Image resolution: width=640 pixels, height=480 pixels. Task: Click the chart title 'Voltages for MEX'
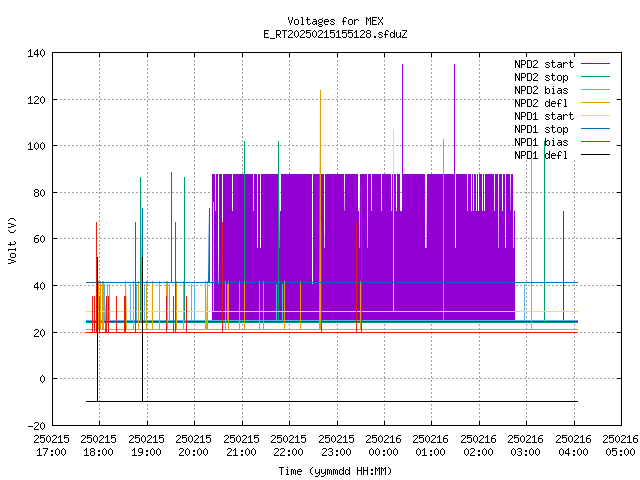pos(335,21)
